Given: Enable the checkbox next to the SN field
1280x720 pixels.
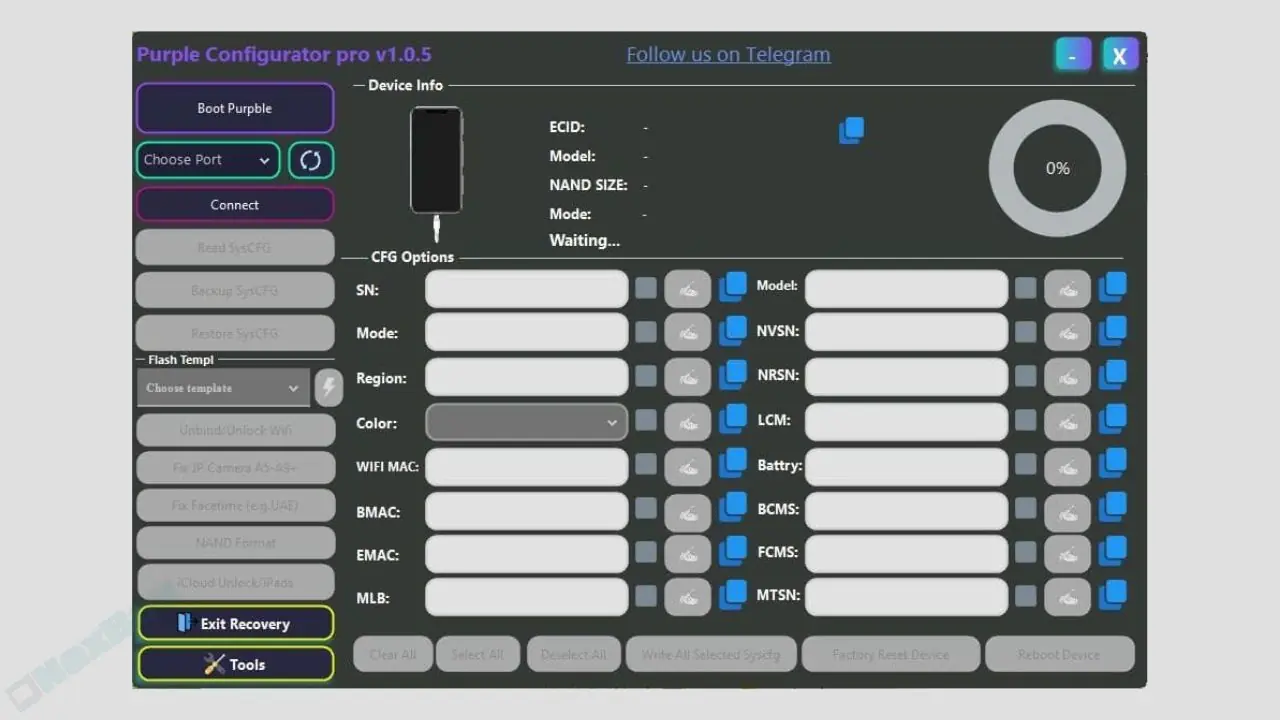Looking at the screenshot, I should click(645, 288).
